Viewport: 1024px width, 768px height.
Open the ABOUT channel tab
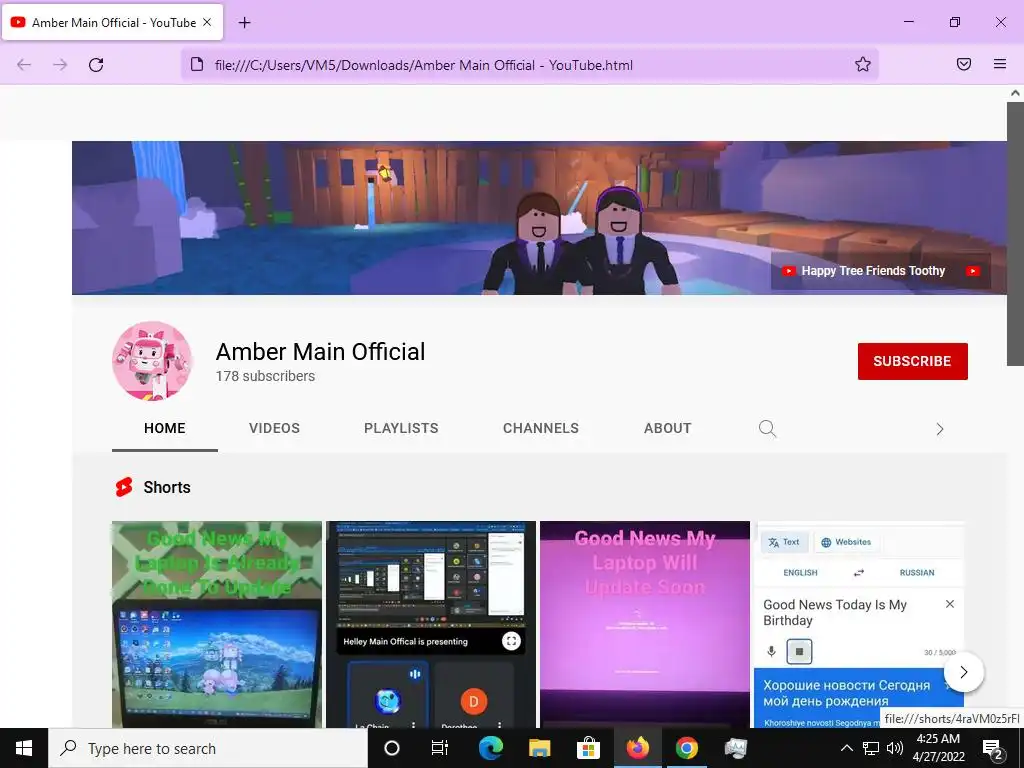667,428
